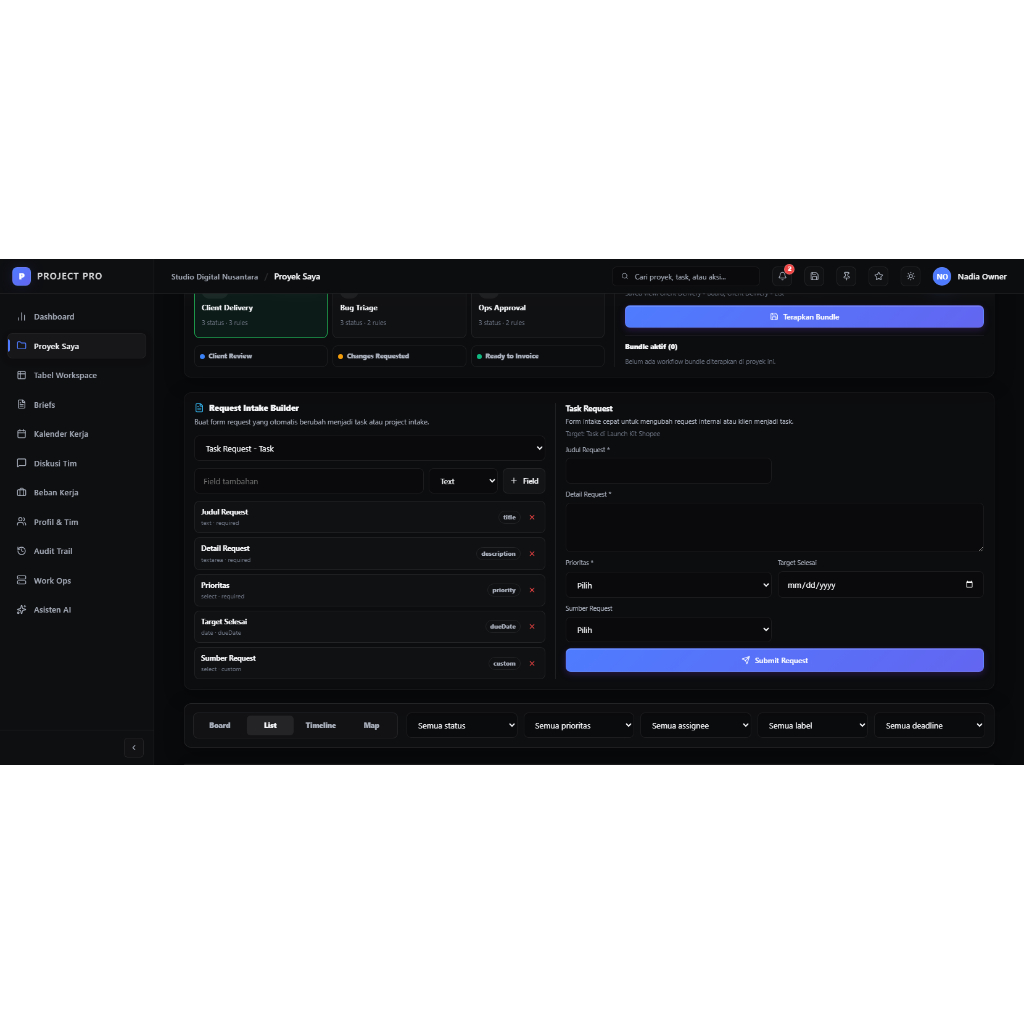Click the Terapkan Bundle button

pos(804,317)
